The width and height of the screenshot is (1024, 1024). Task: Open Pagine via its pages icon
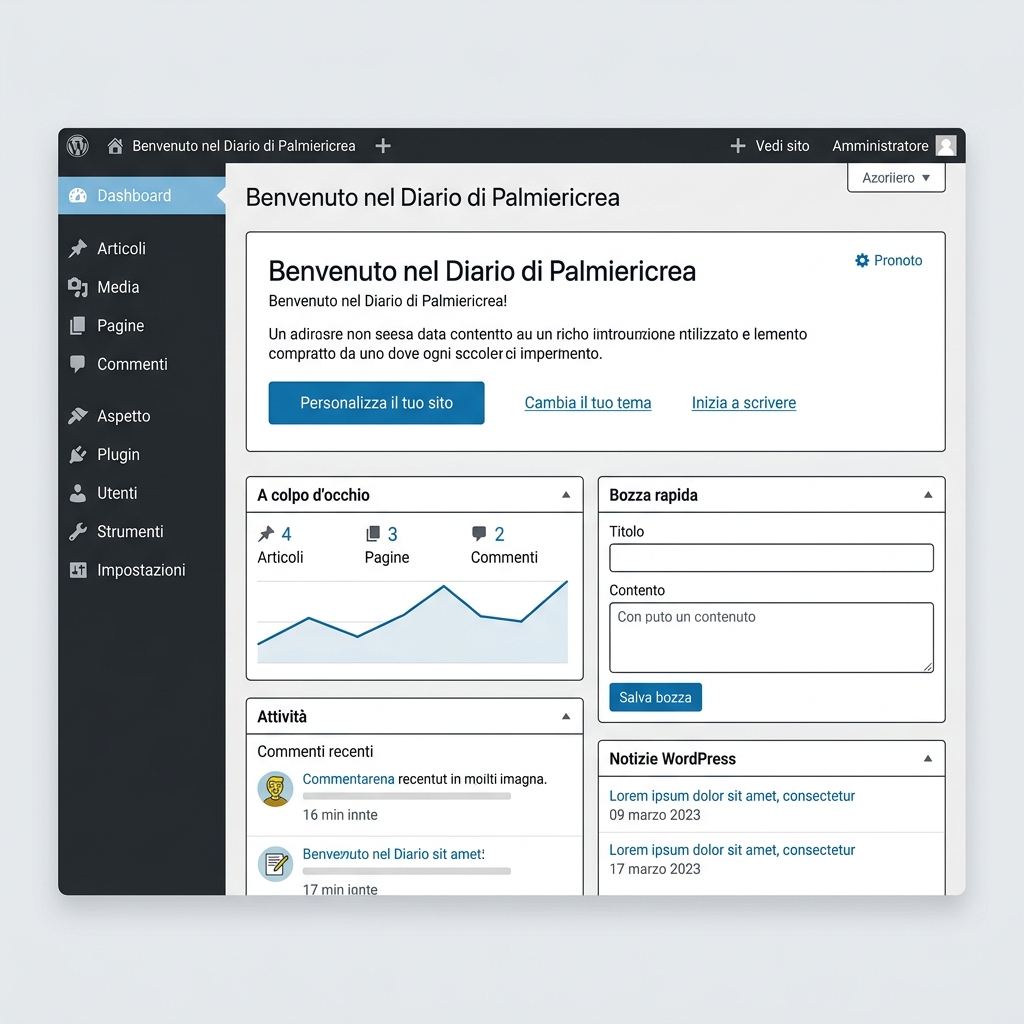(x=79, y=325)
